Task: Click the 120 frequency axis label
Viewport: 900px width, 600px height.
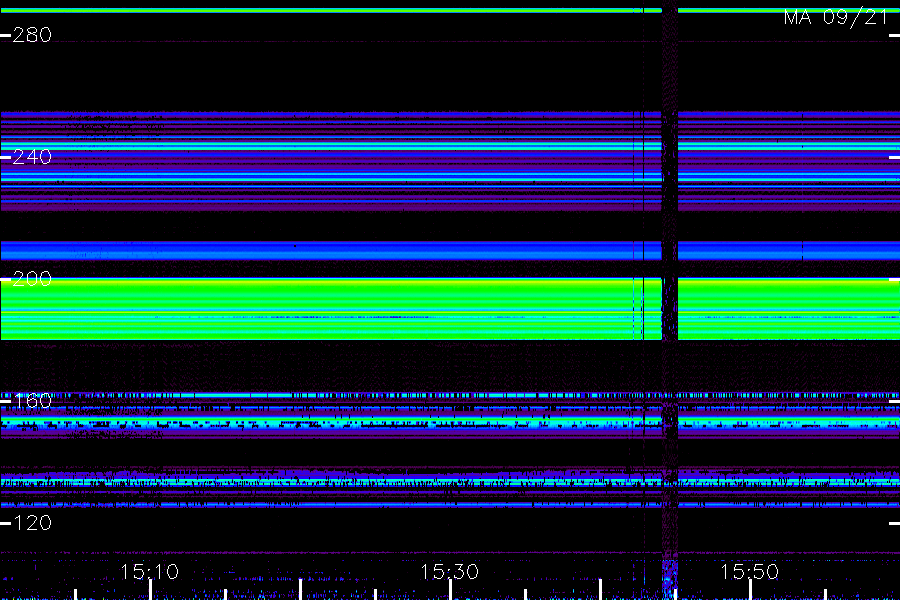Action: pyautogui.click(x=32, y=523)
